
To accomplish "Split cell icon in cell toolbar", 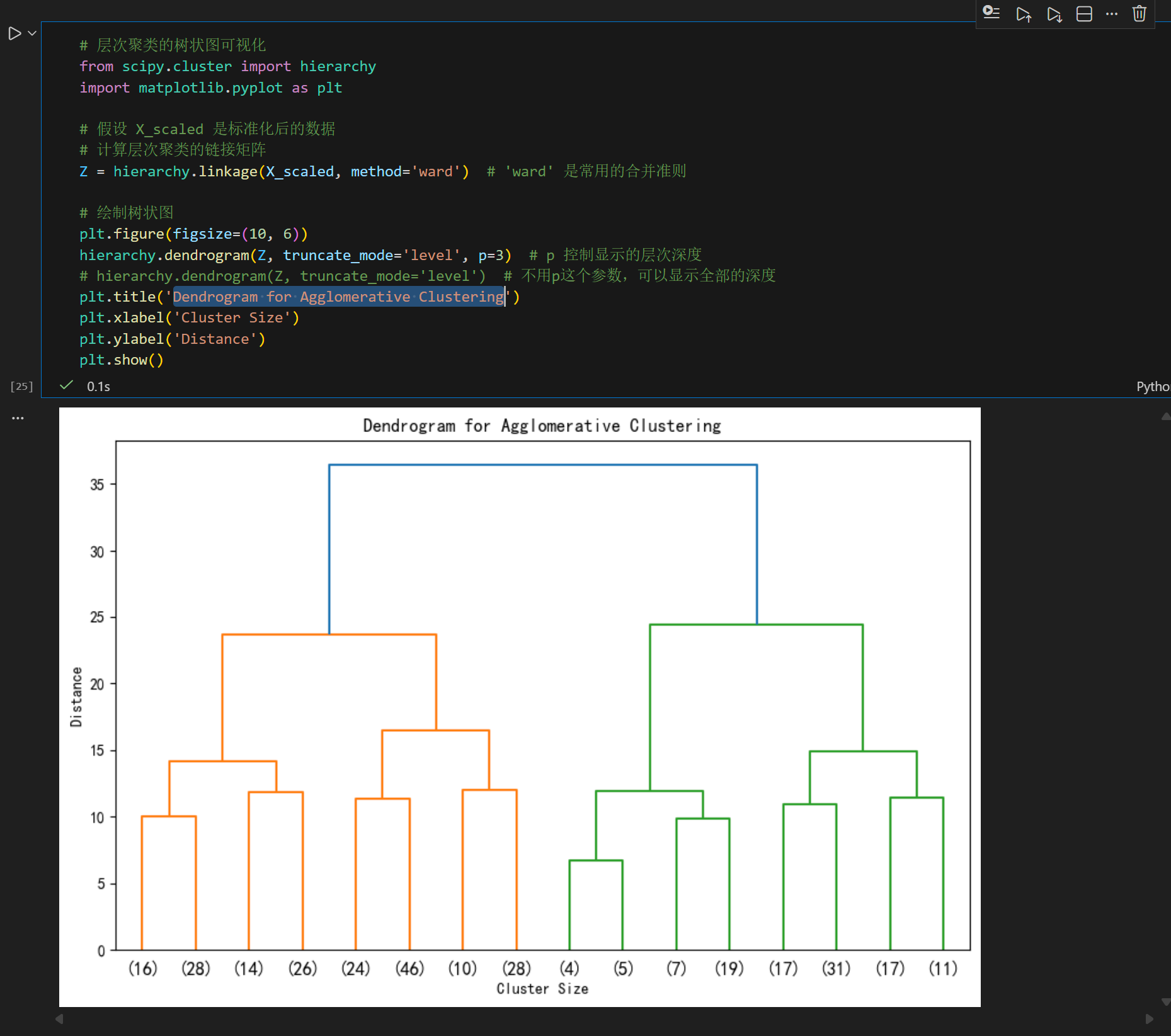I will click(x=1084, y=14).
